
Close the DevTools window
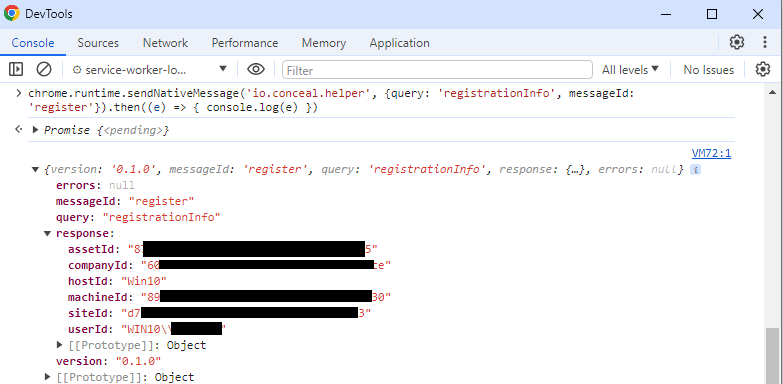(x=758, y=14)
